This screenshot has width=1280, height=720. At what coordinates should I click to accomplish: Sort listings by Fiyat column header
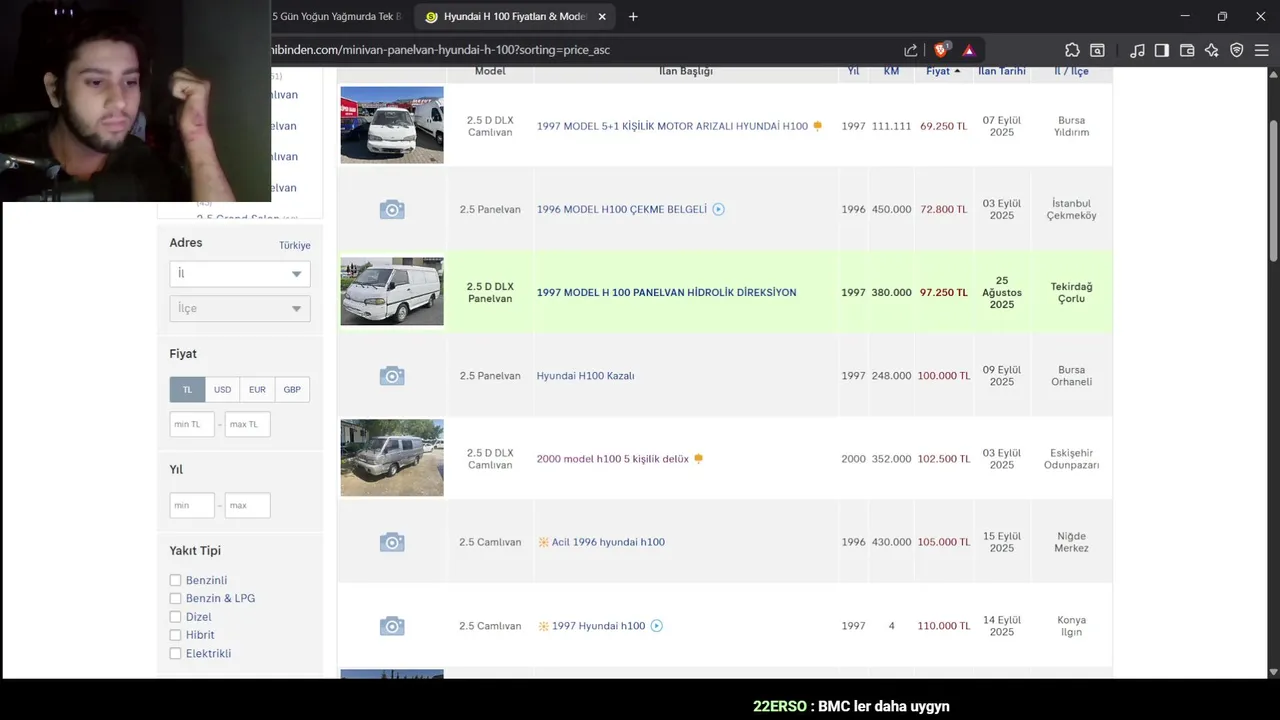coord(943,72)
